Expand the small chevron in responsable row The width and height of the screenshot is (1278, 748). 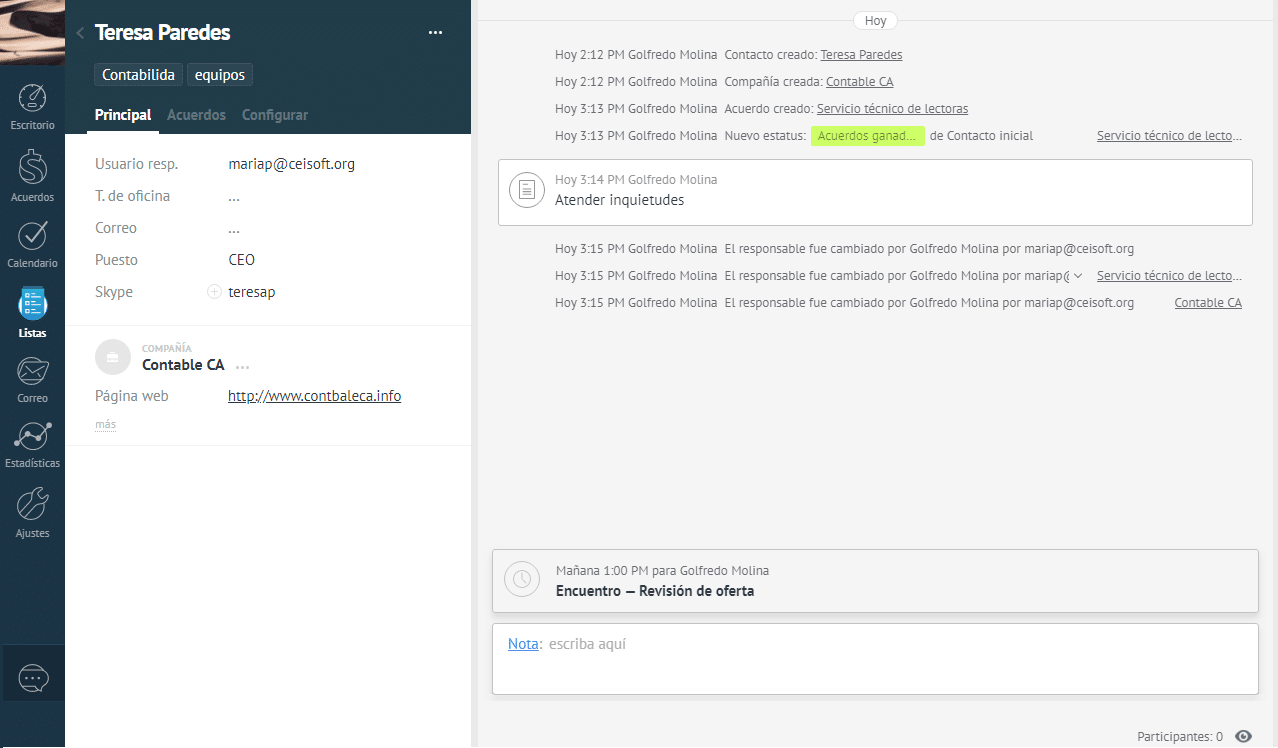pyautogui.click(x=1078, y=276)
